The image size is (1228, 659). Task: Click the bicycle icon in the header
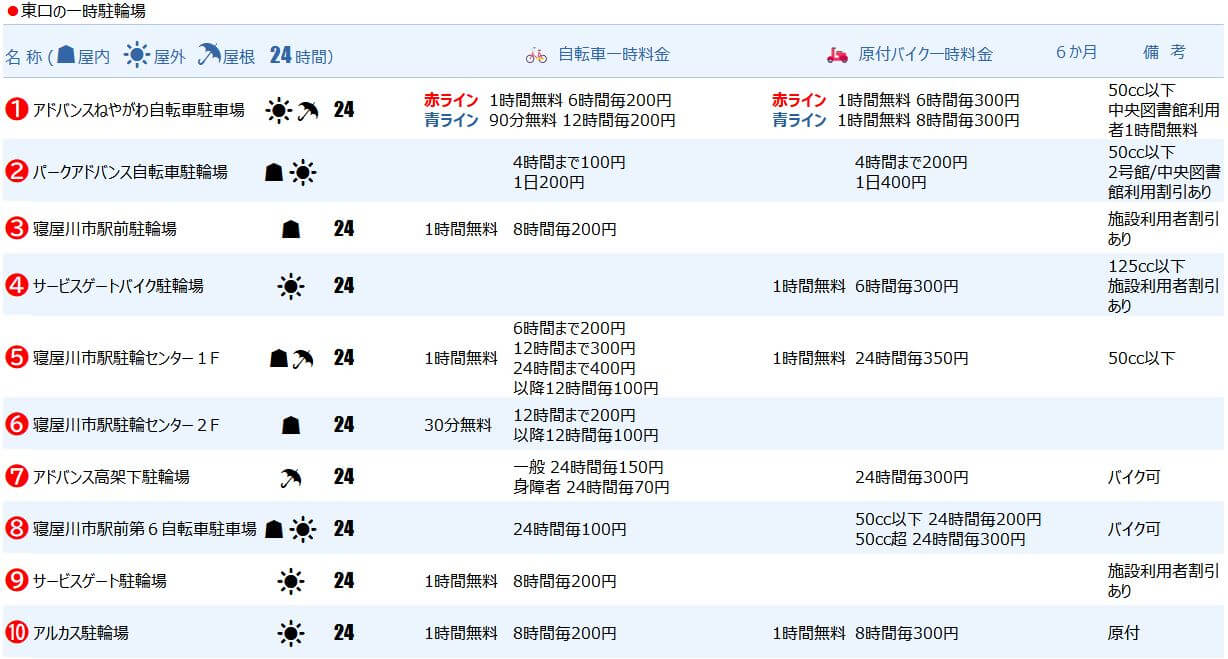point(536,55)
